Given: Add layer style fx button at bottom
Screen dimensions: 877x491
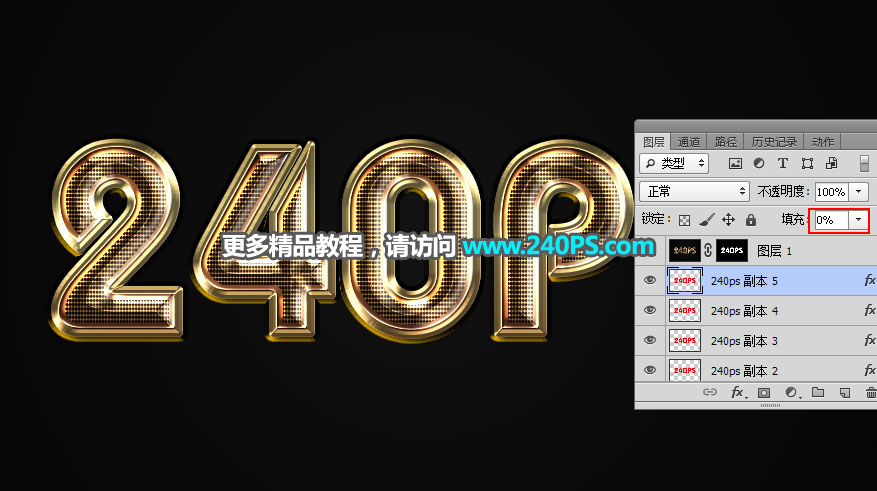Looking at the screenshot, I should (738, 393).
